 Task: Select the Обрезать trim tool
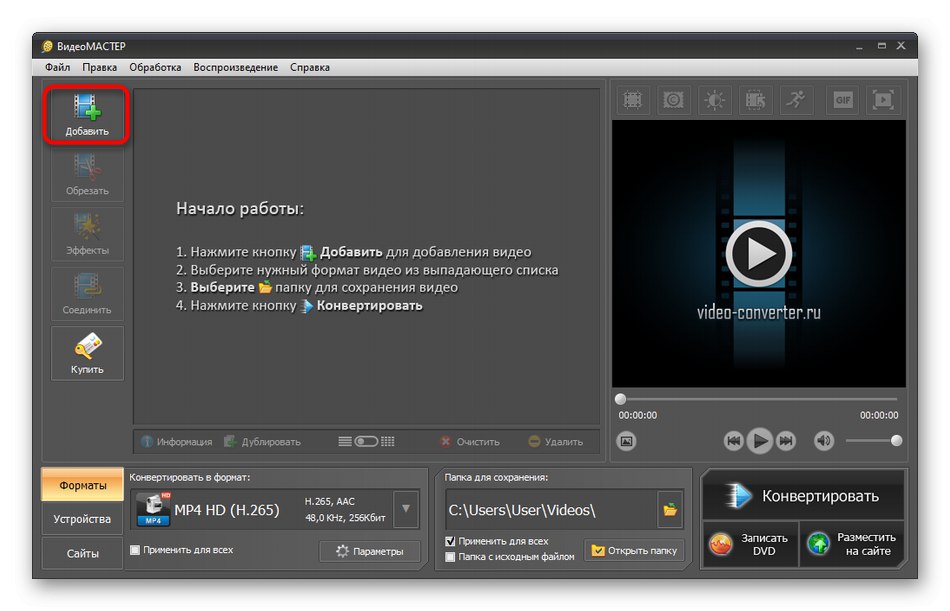[87, 175]
